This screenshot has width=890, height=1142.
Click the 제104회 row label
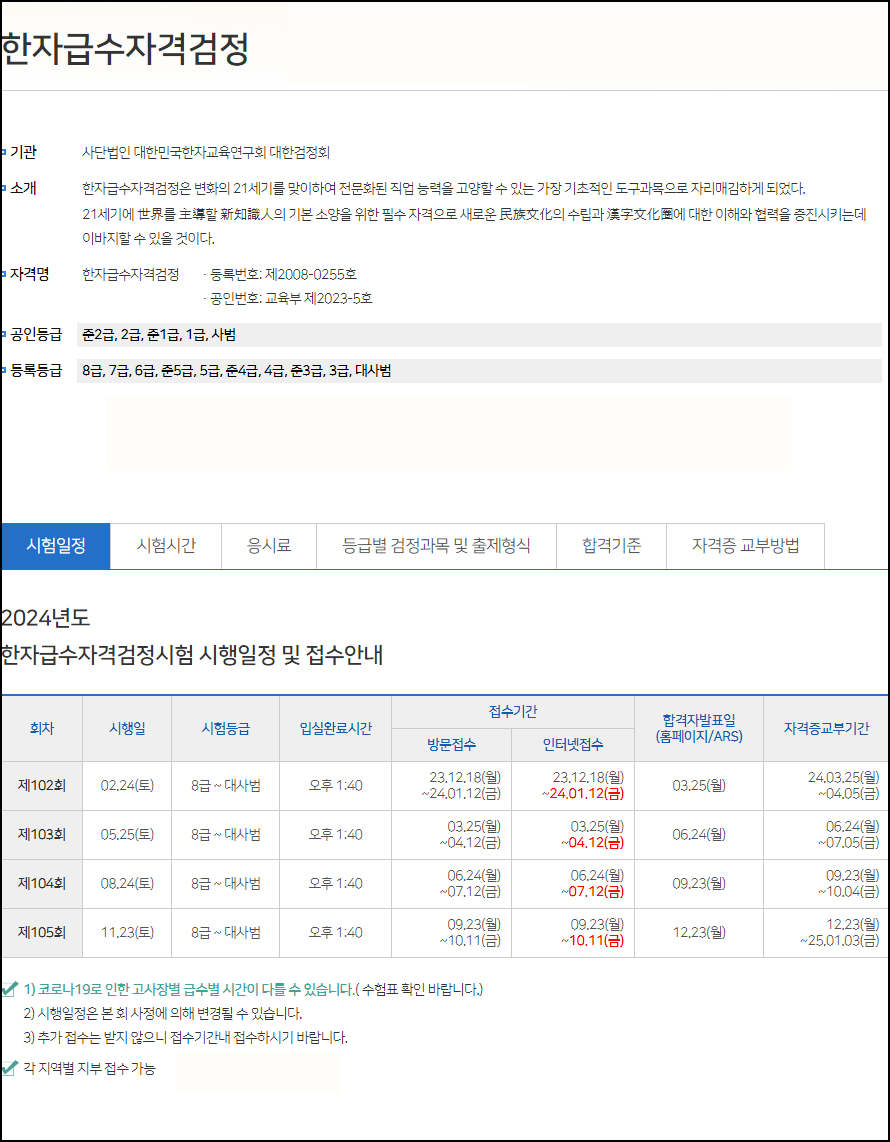click(42, 883)
